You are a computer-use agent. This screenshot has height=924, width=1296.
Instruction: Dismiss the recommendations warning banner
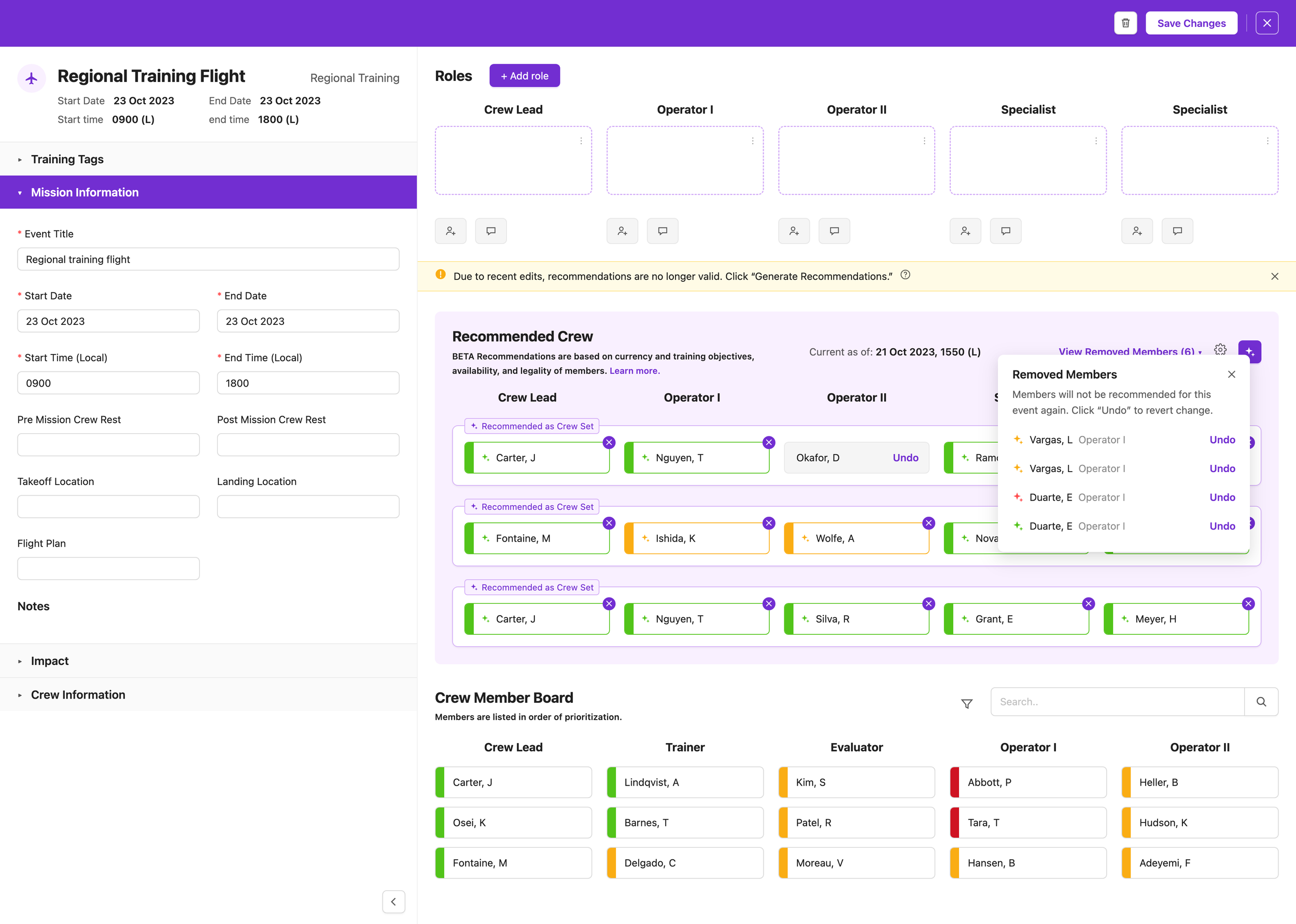(1275, 277)
